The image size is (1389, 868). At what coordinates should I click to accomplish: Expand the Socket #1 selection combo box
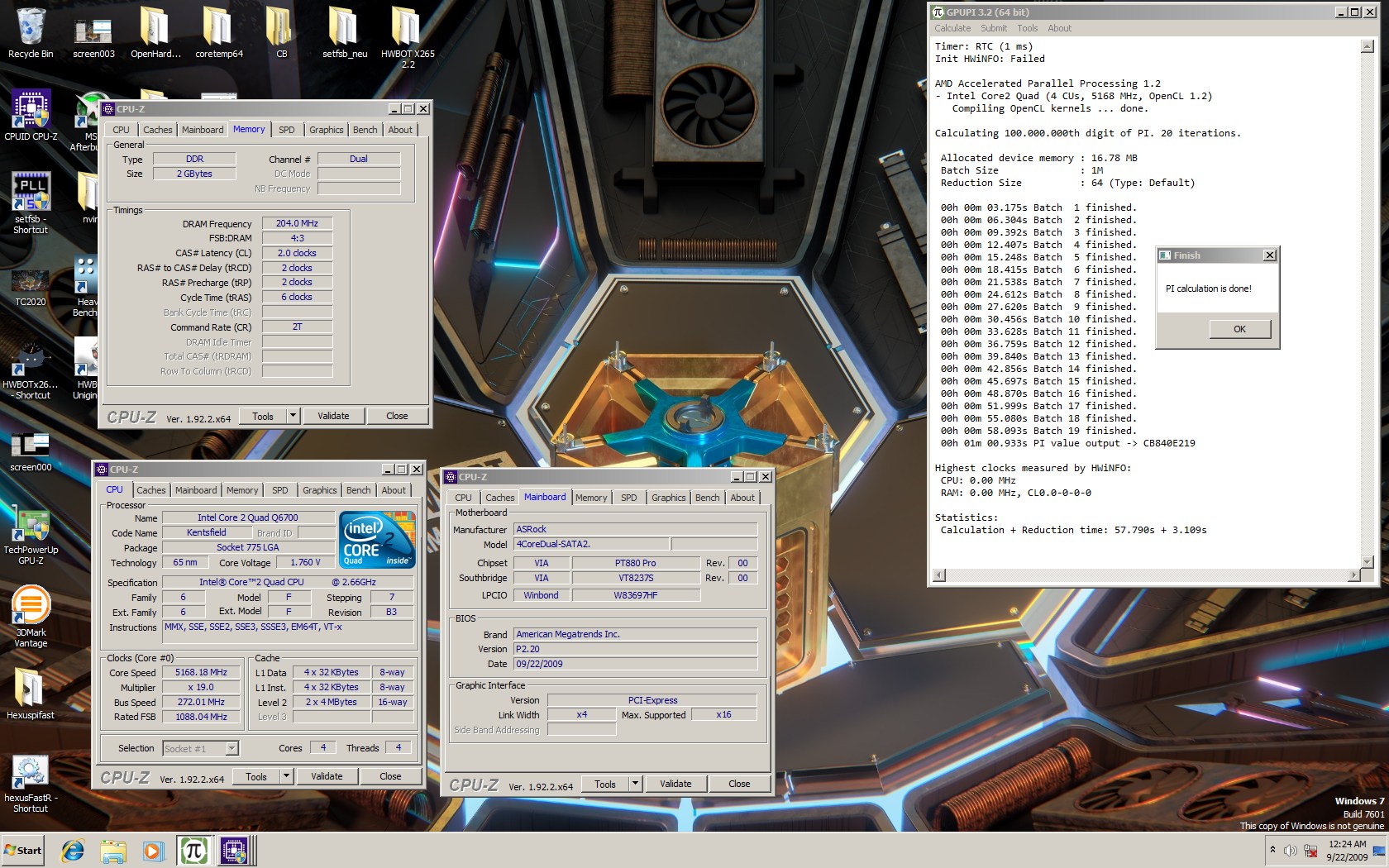tap(232, 748)
